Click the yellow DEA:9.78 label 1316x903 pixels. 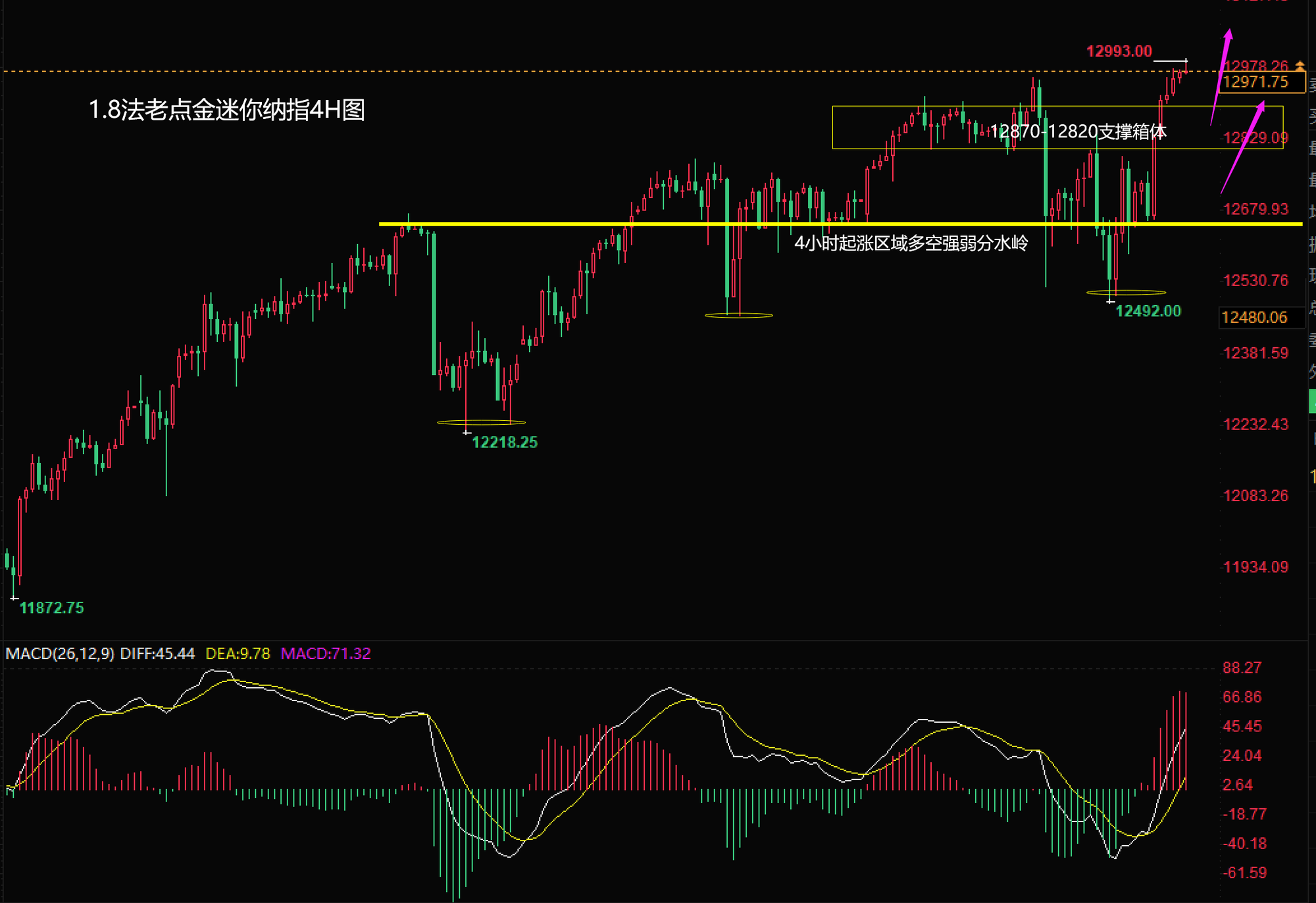[238, 653]
